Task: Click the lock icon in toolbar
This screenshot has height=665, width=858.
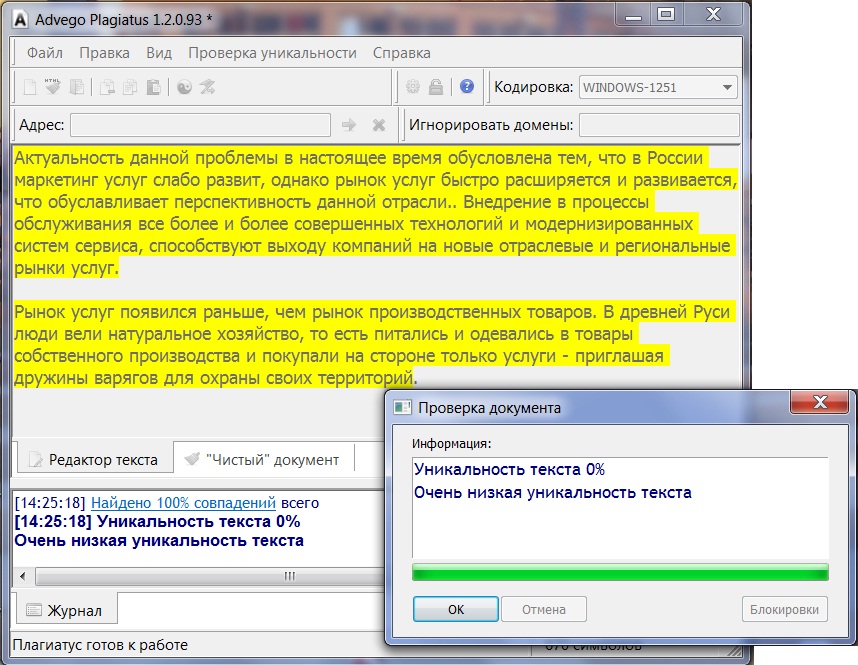Action: pyautogui.click(x=436, y=87)
